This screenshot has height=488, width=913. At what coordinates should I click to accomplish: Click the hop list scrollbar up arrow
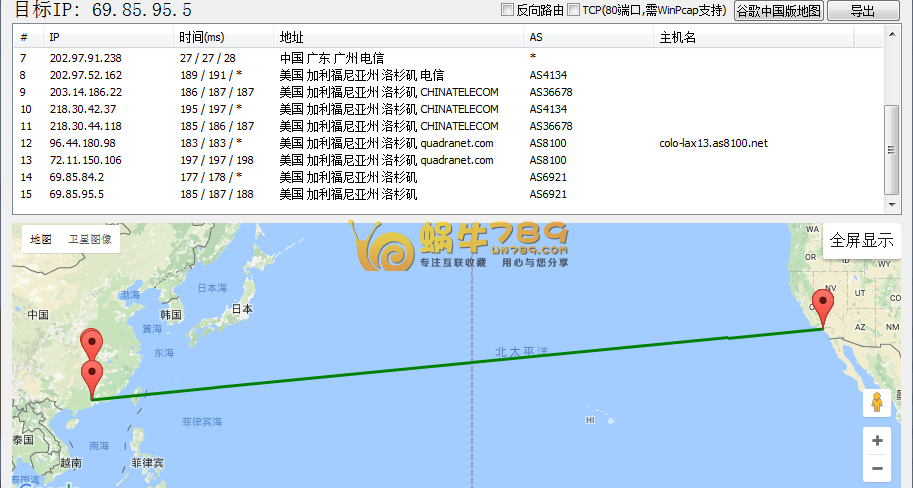point(893,33)
